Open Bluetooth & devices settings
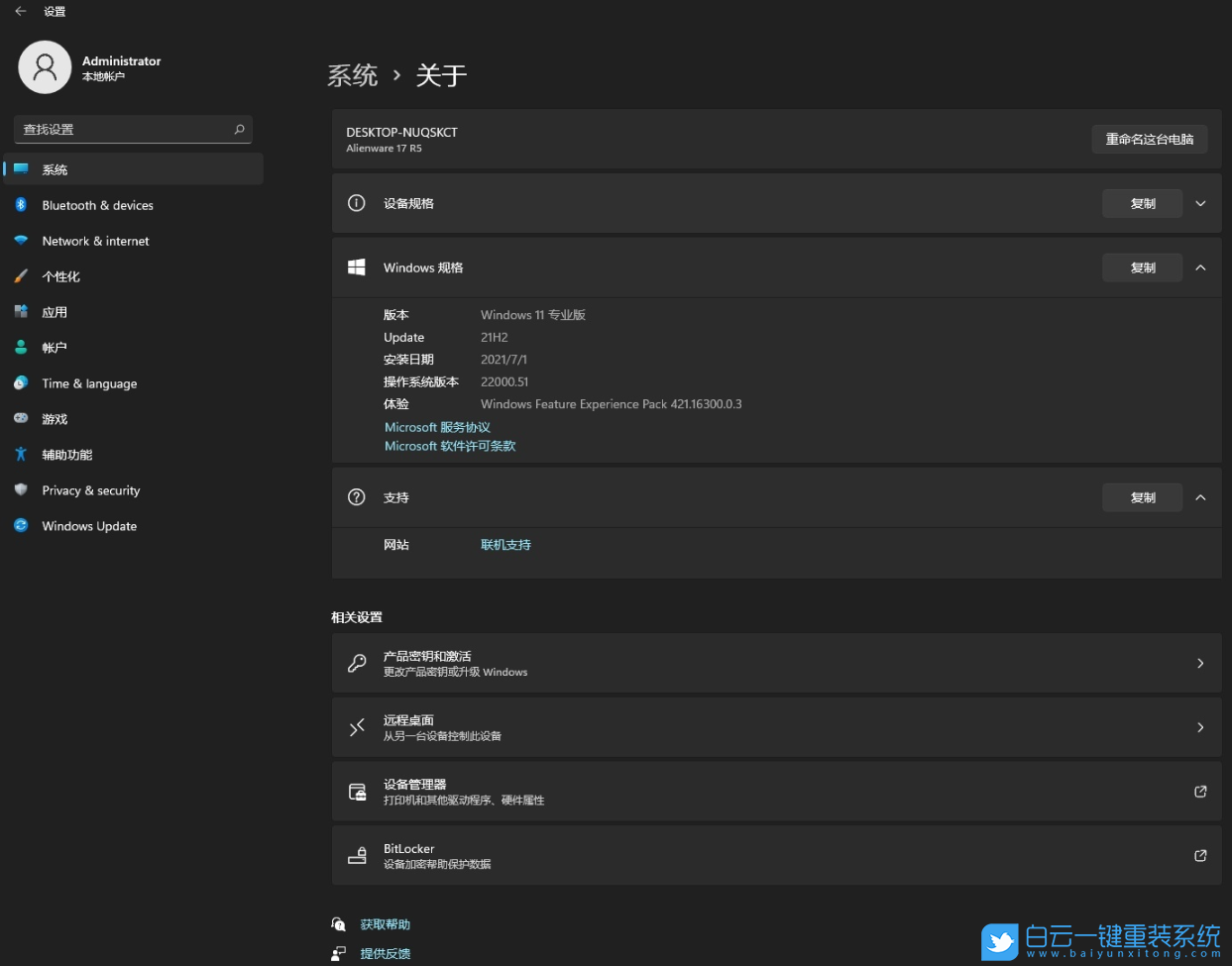 coord(97,205)
